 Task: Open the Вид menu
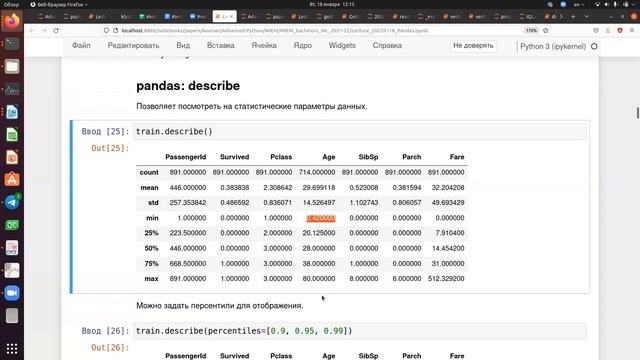[x=183, y=46]
